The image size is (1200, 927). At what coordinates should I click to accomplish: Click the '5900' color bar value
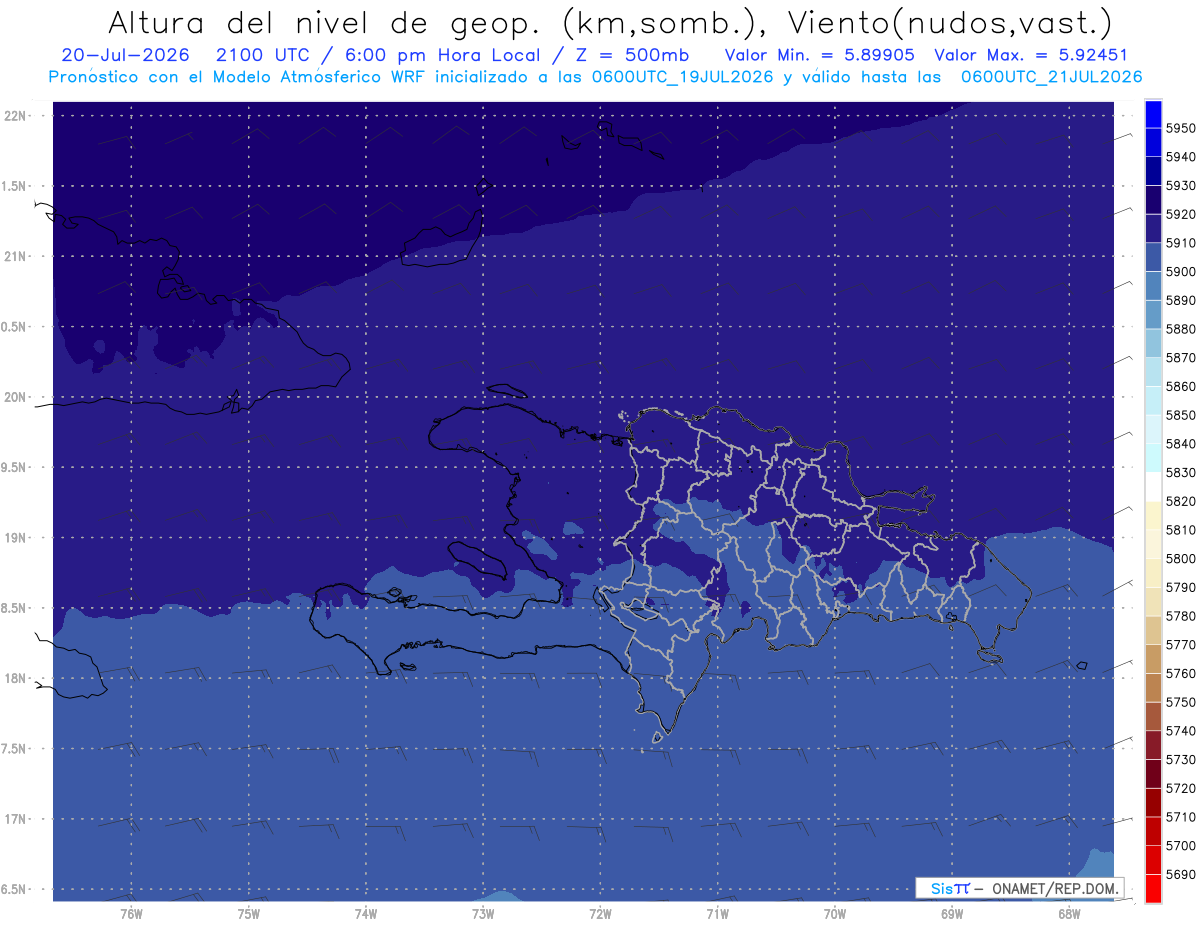tap(1180, 271)
